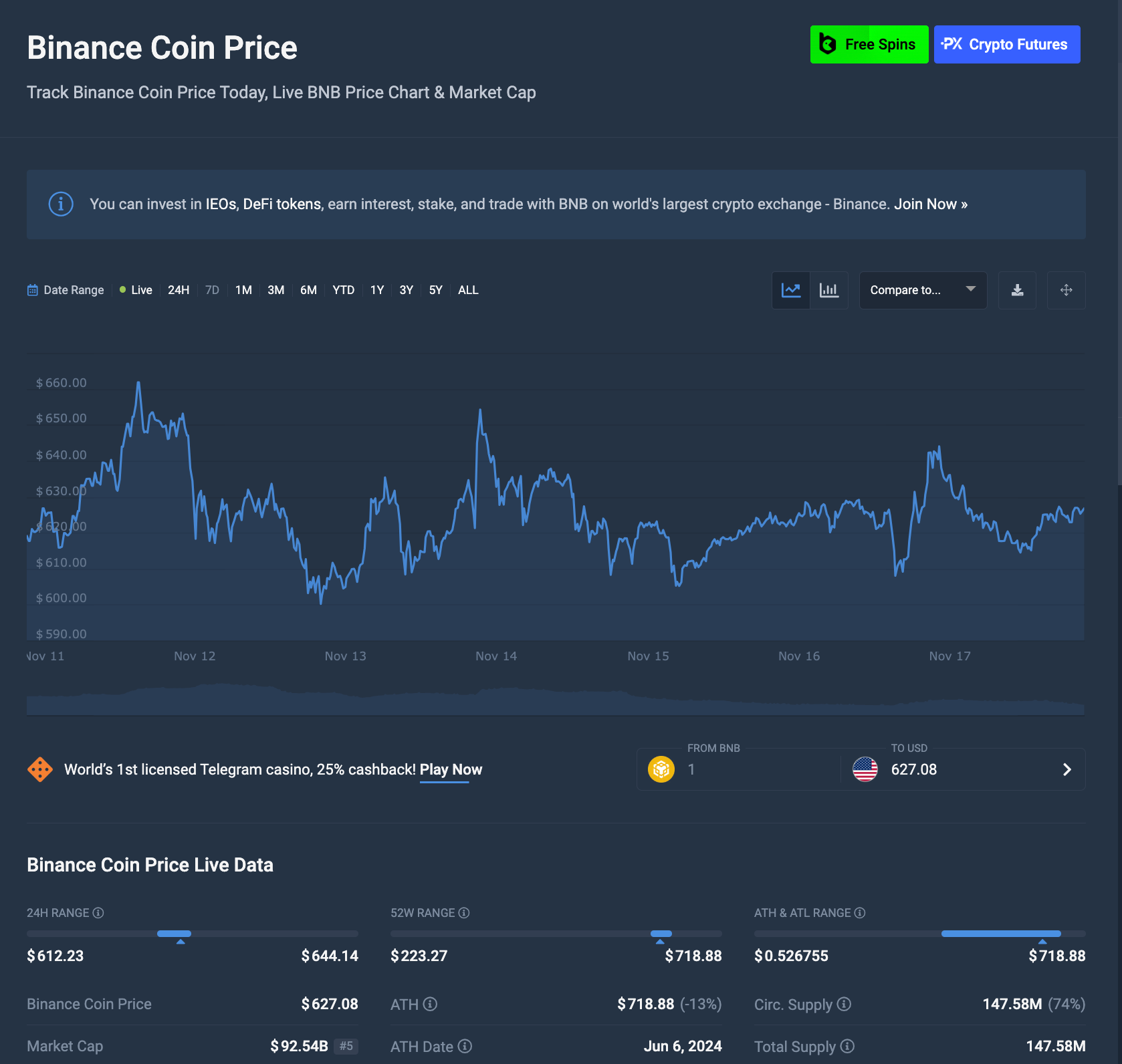
Task: Click the Crypto Futures blue button
Action: pyautogui.click(x=1007, y=45)
